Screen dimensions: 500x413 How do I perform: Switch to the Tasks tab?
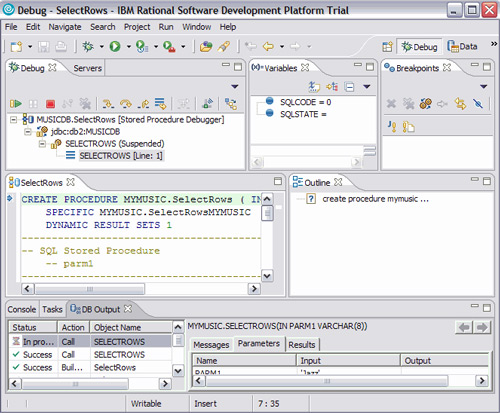(52, 309)
